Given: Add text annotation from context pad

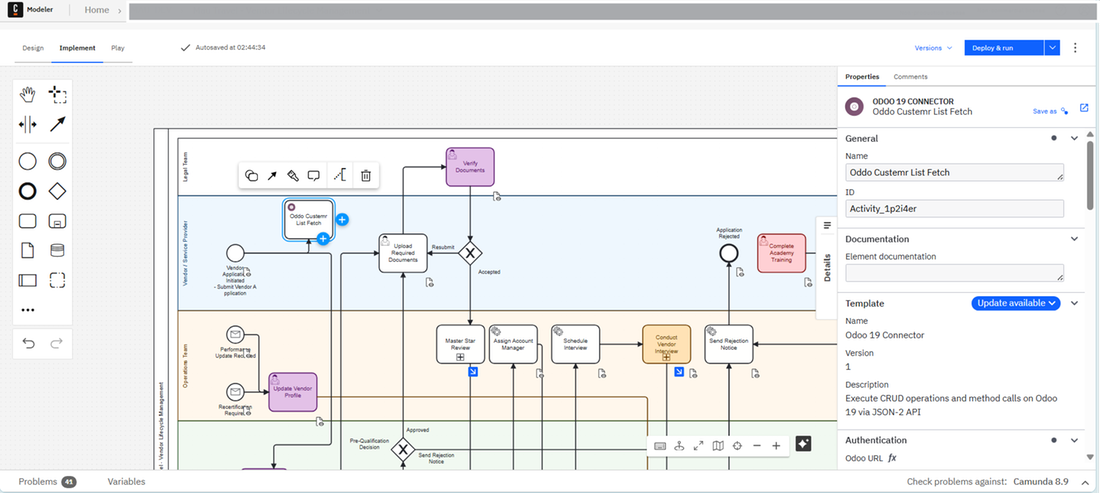Looking at the screenshot, I should (340, 175).
